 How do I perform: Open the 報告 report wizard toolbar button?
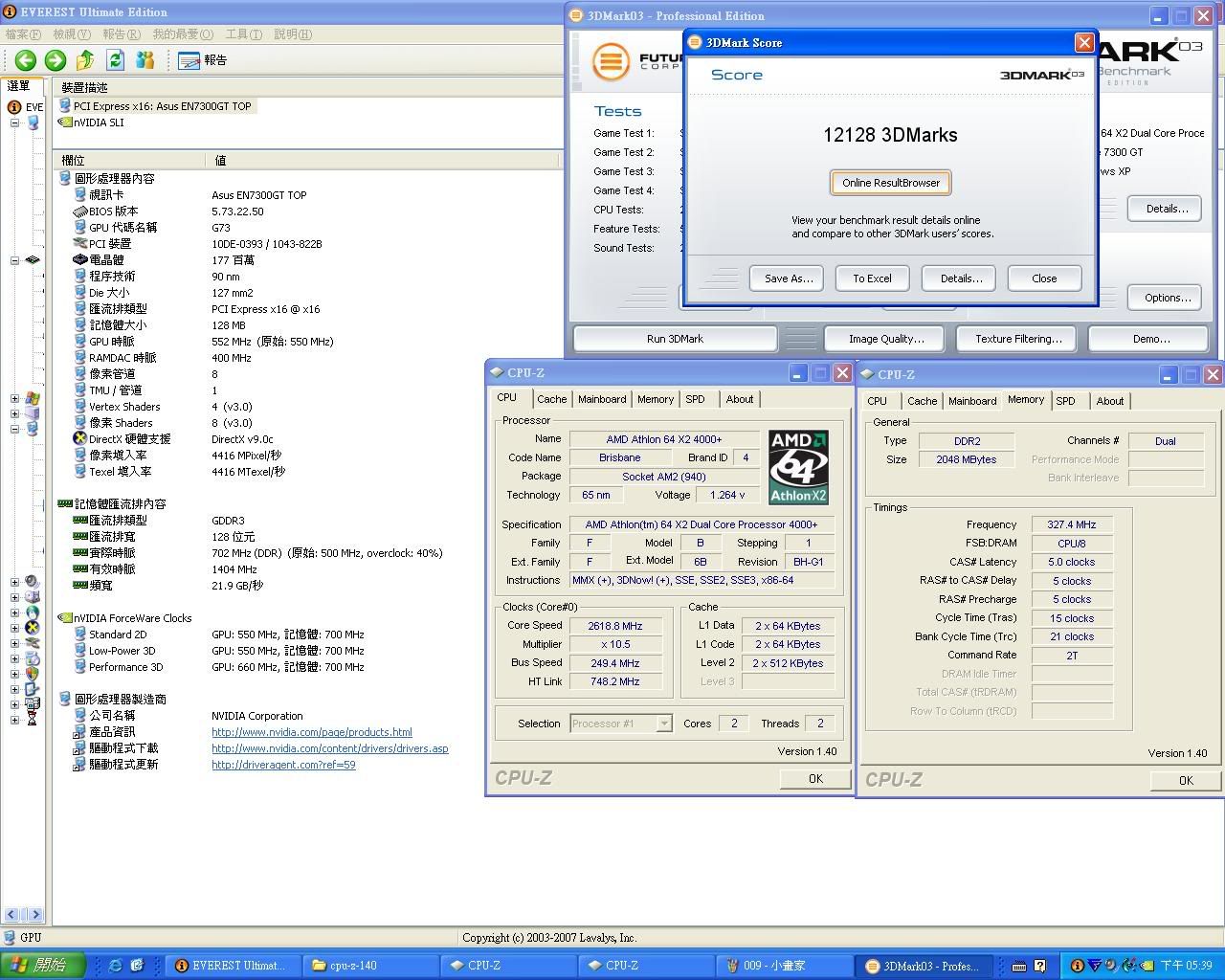(x=204, y=60)
